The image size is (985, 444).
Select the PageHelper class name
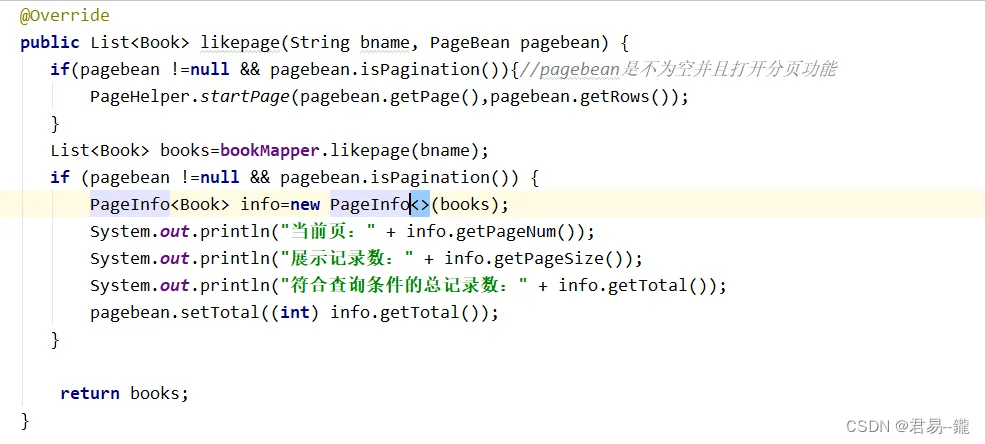pos(140,97)
